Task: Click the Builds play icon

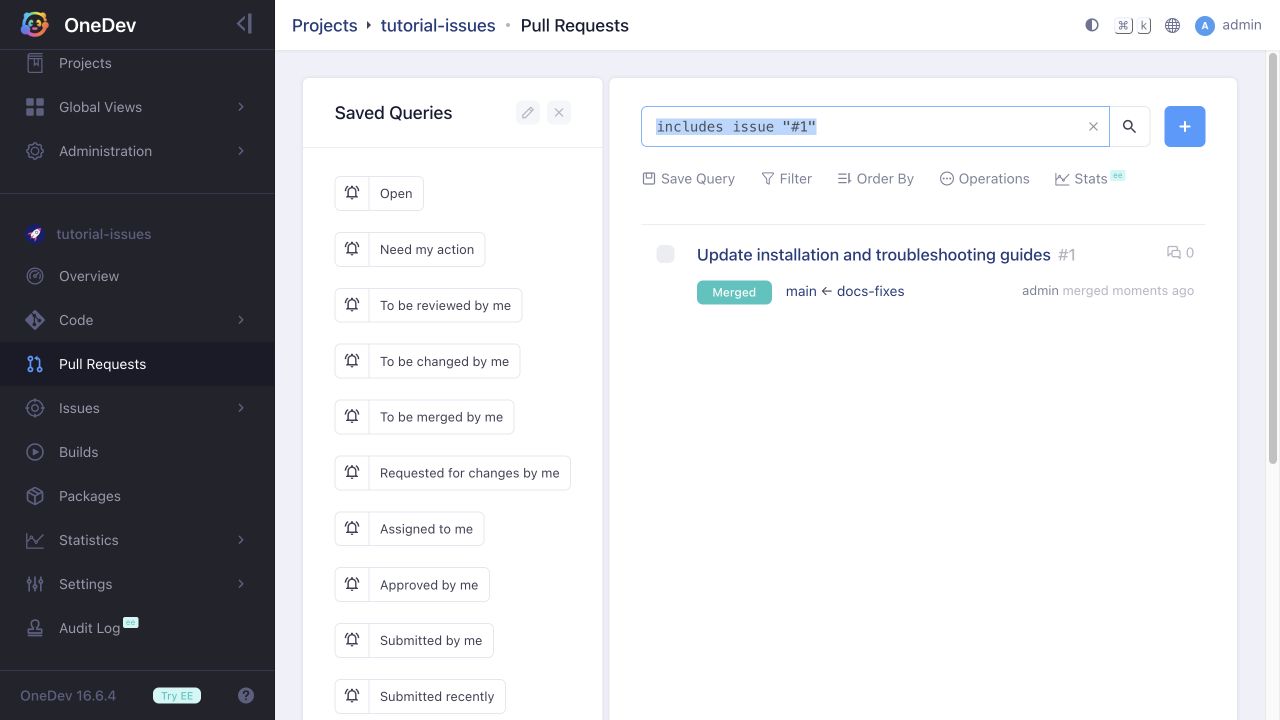Action: tap(35, 452)
